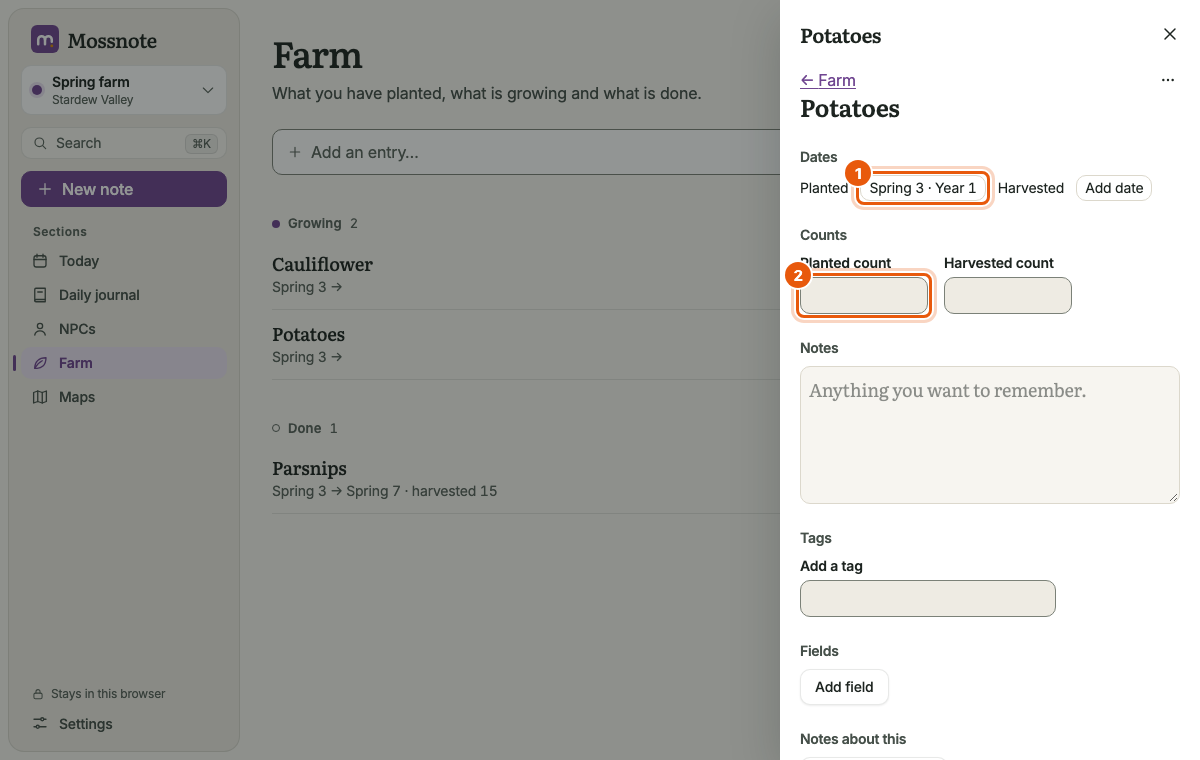The width and height of the screenshot is (1200, 760).
Task: Click the Growing group header
Action: point(315,223)
